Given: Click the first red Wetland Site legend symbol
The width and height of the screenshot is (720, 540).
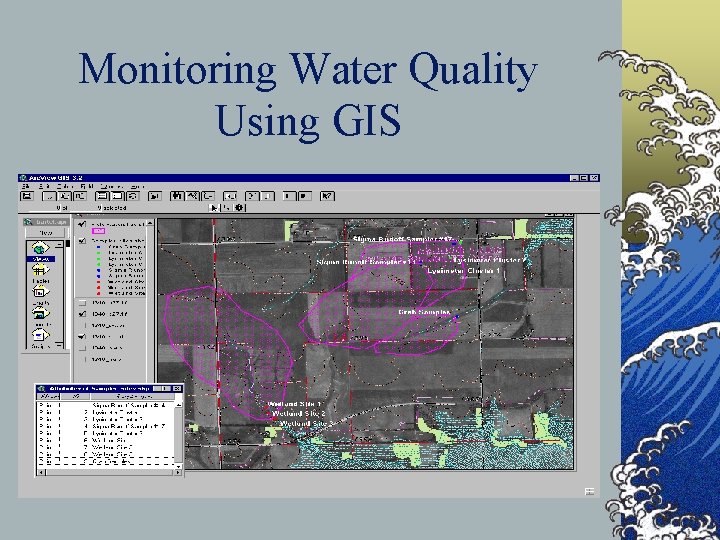Looking at the screenshot, I should 98,281.
